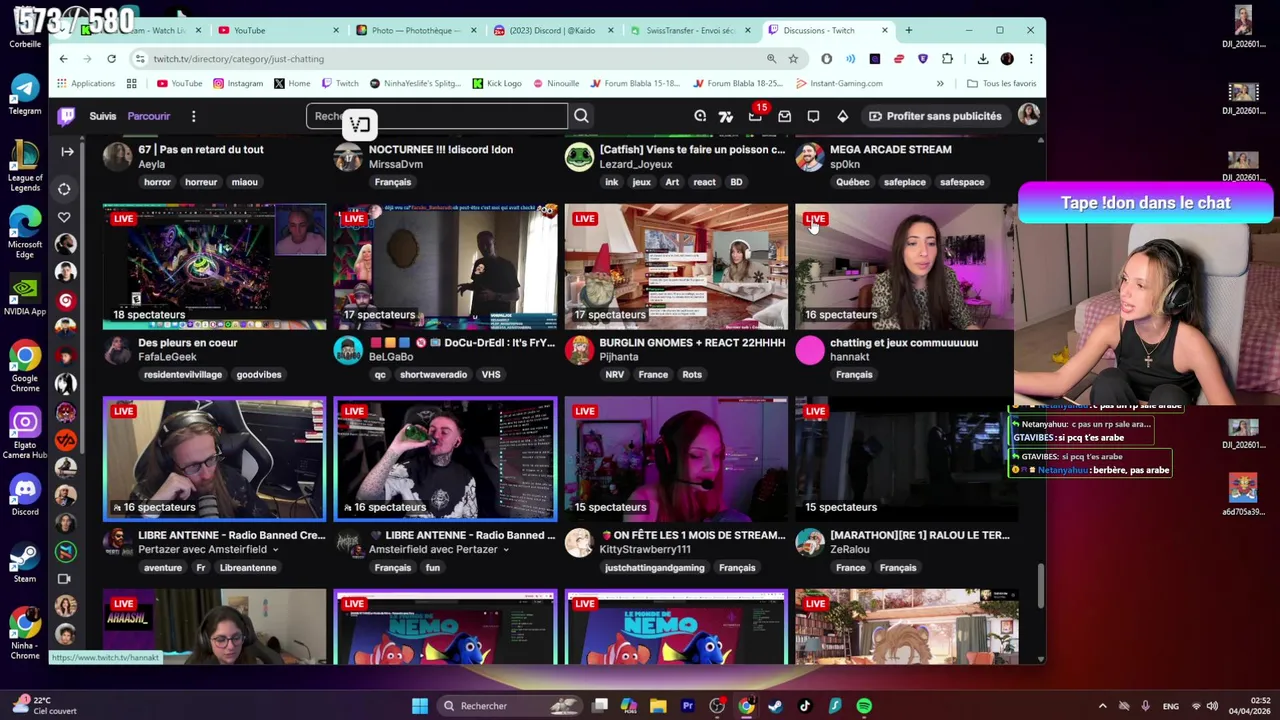
Task: Open the Applications bookmark shortcut
Action: click(x=86, y=84)
